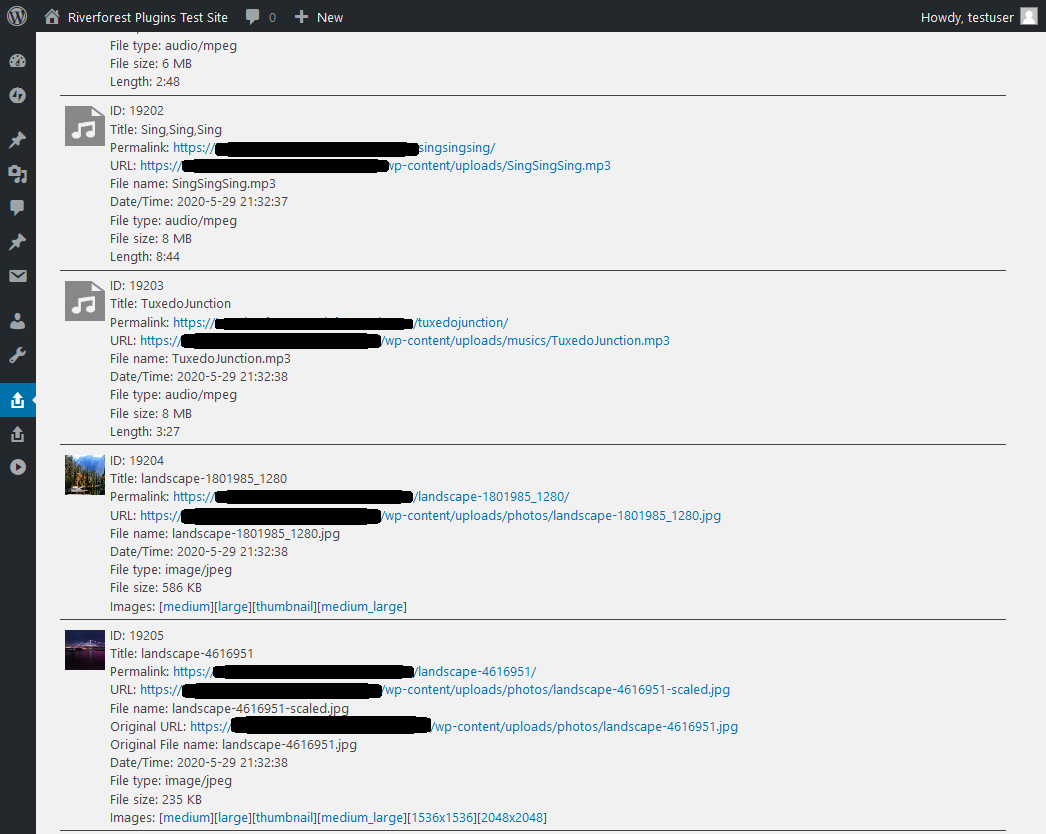Click the text 'Title: Sing,Sing,Sing'
1046x834 pixels.
tap(166, 129)
